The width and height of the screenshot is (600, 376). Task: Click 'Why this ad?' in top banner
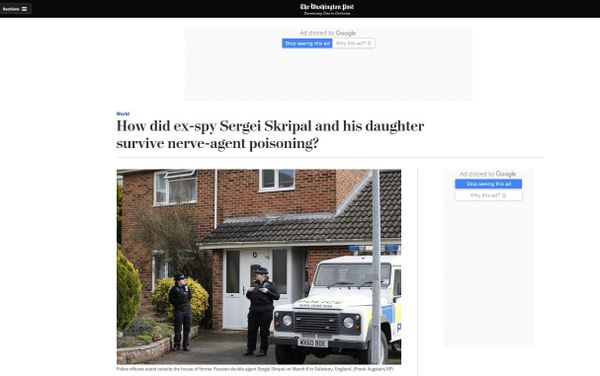click(354, 44)
